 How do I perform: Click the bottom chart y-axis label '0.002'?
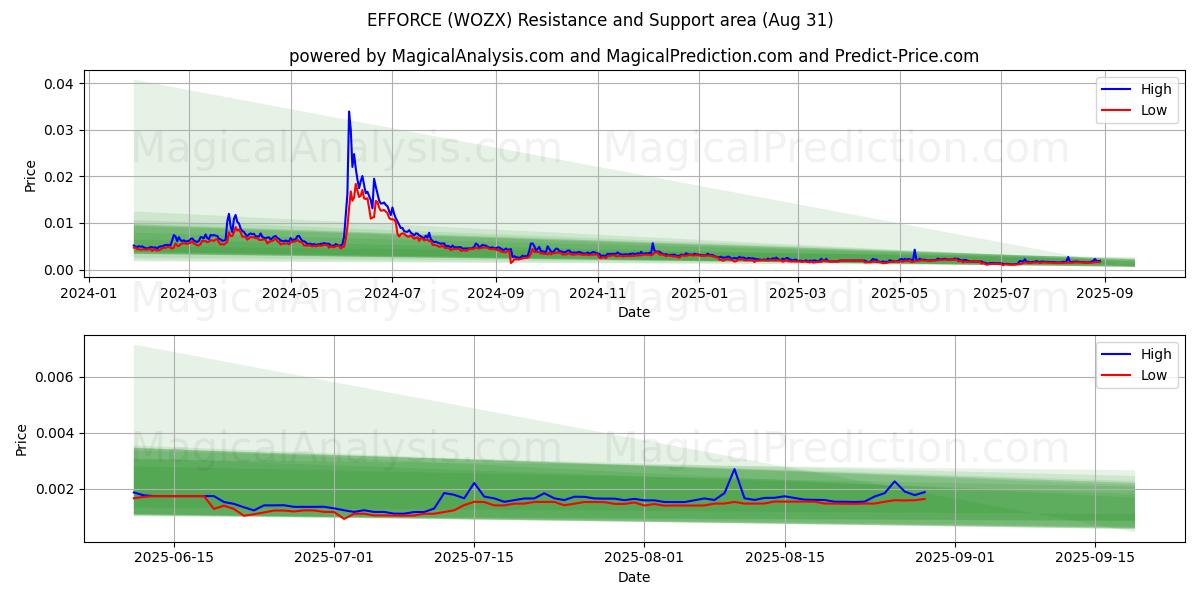[54, 490]
